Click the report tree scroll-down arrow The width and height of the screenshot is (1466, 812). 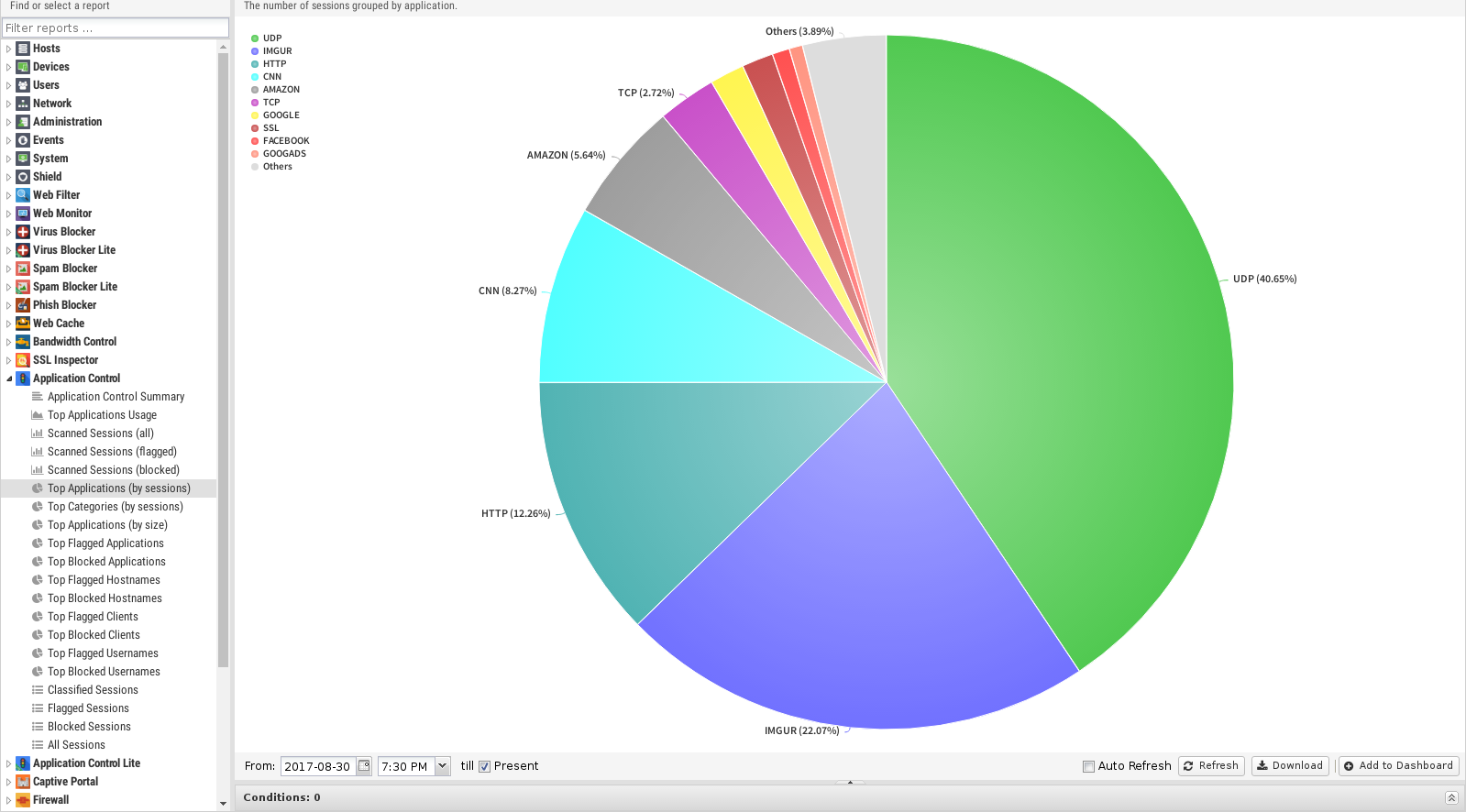[x=223, y=804]
